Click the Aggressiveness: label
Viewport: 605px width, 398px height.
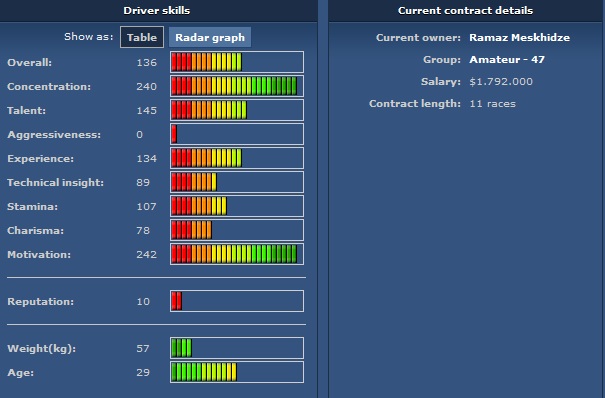(x=54, y=135)
